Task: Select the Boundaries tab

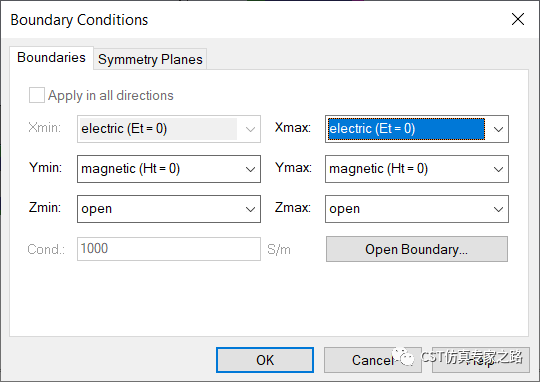Action: 51,58
